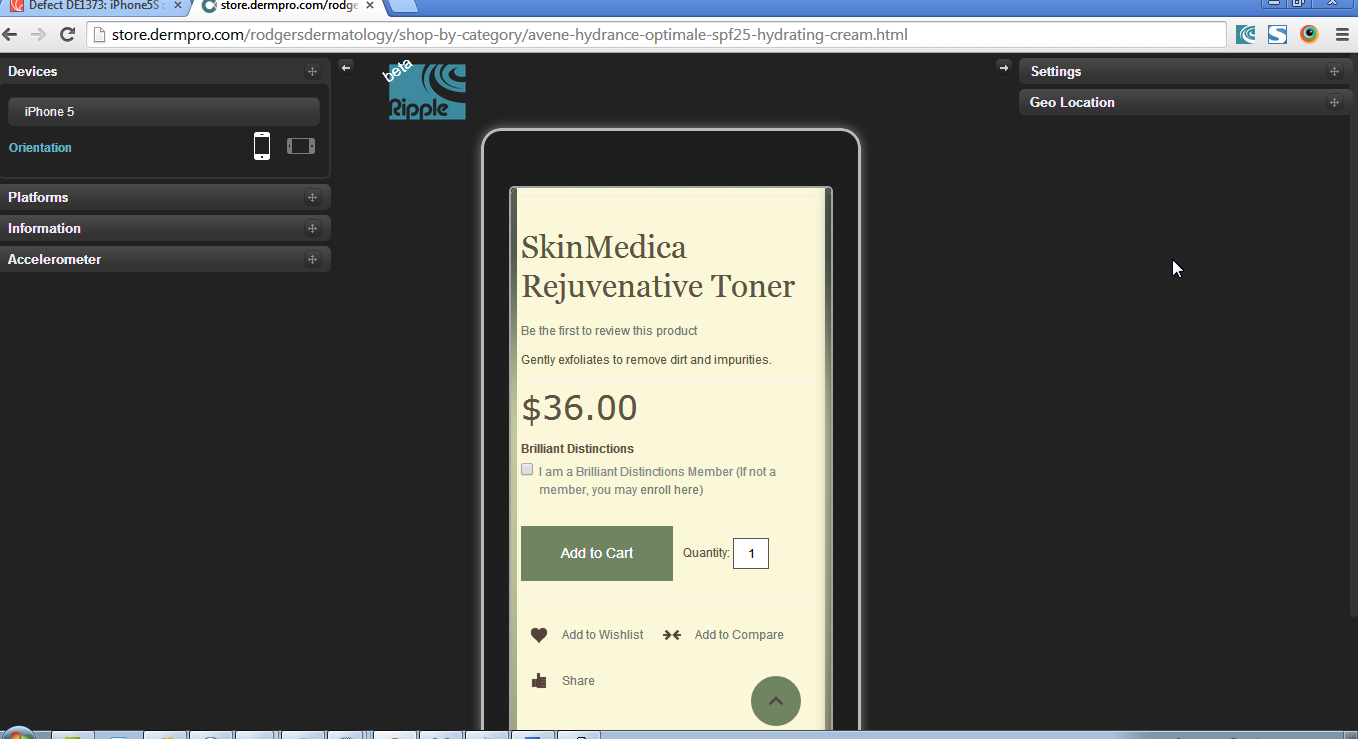Screen dimensions: 1358x739
Task: Click the move handle on Geo Location panel
Action: click(1334, 102)
